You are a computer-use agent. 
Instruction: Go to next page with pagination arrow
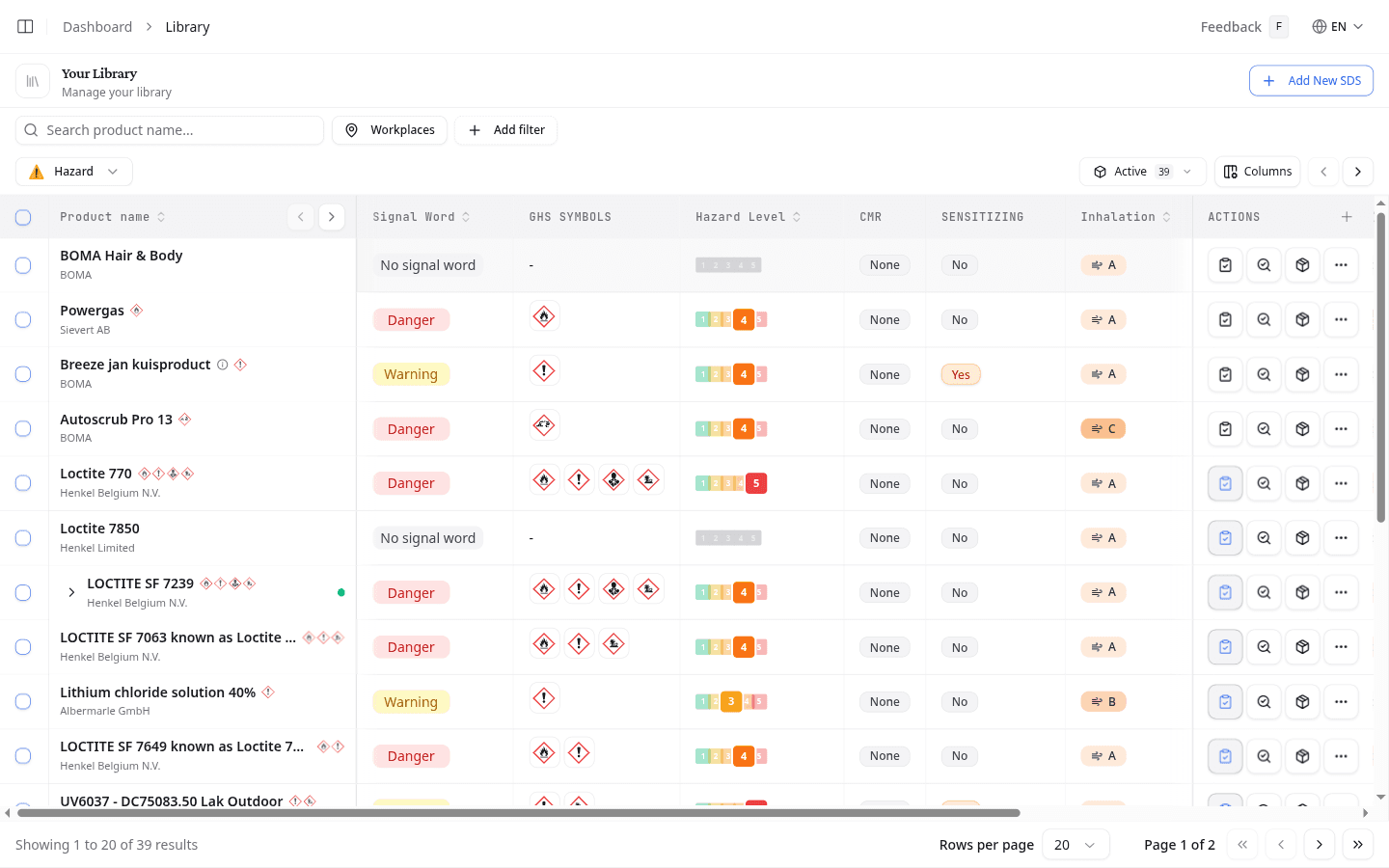point(1320,845)
